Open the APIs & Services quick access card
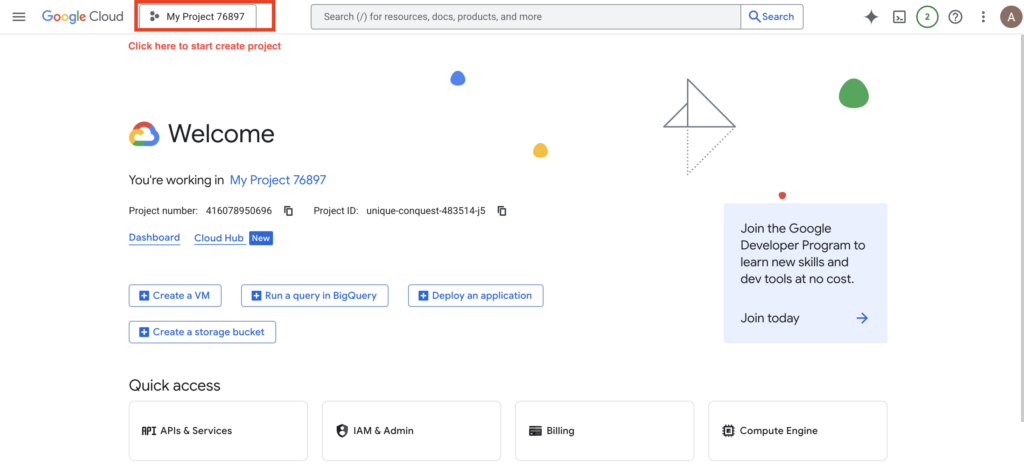The width and height of the screenshot is (1024, 468). coord(218,431)
